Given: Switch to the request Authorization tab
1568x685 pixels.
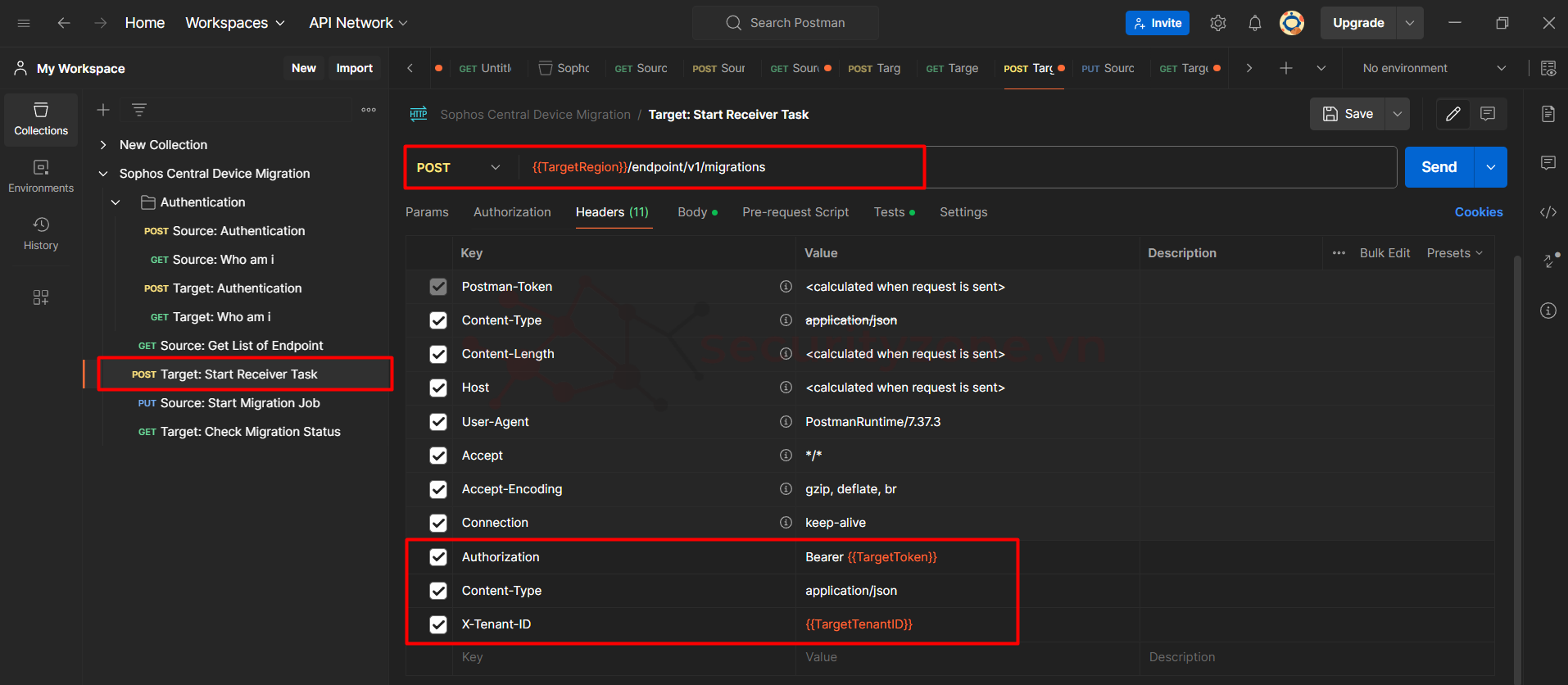Looking at the screenshot, I should [512, 212].
